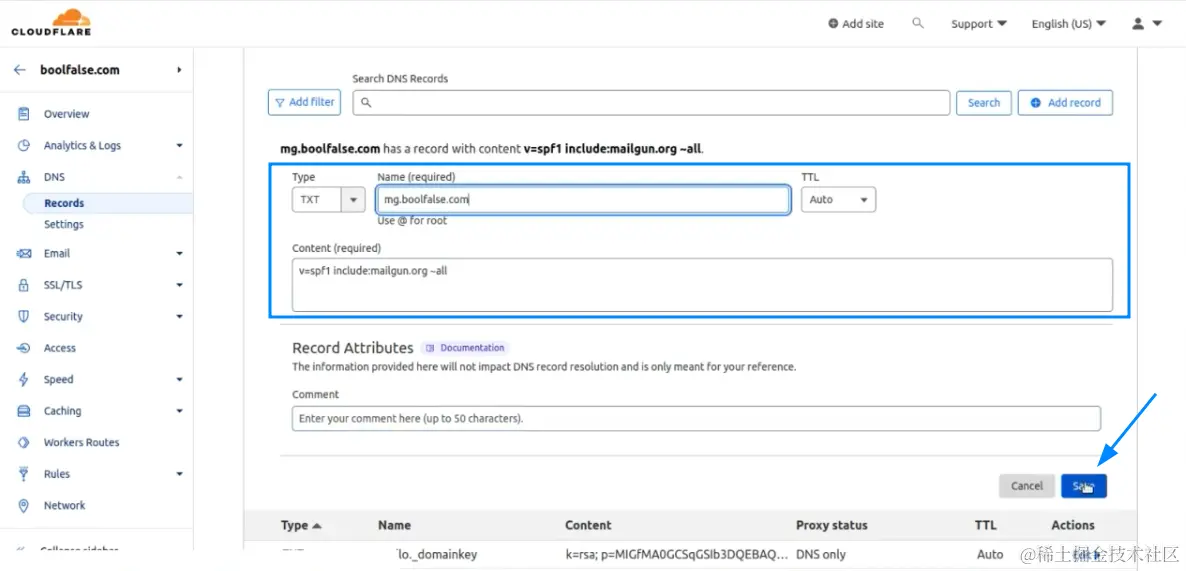Open search via magnifier icon in header
Screen dimensions: 1186x571
tap(918, 23)
